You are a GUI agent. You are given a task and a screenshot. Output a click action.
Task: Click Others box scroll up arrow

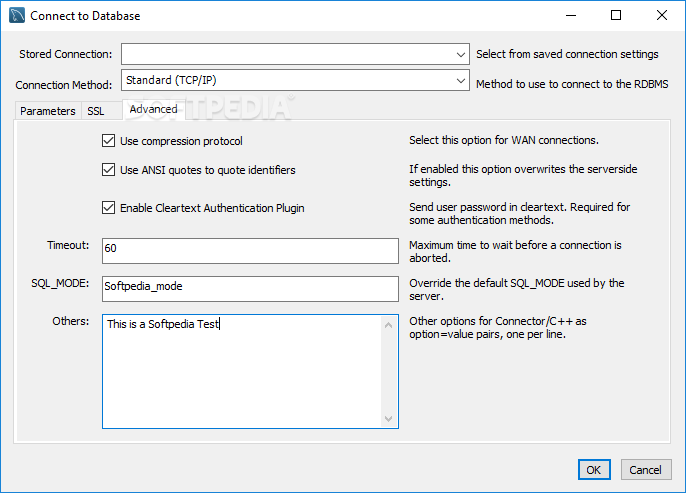(388, 325)
